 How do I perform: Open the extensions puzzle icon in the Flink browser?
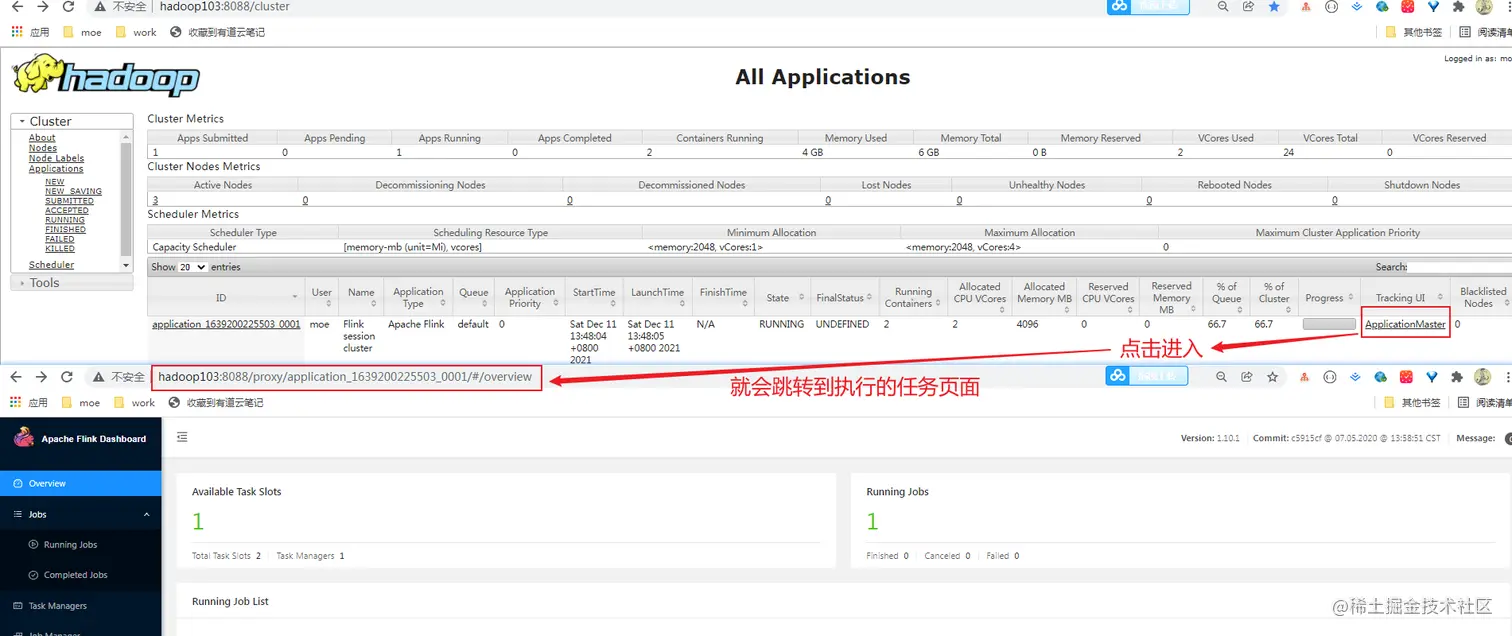pyautogui.click(x=1458, y=377)
